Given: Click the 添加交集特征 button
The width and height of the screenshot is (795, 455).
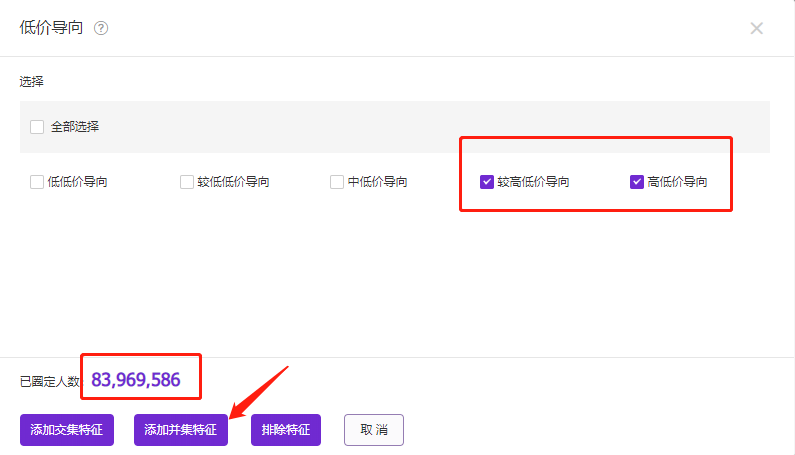Looking at the screenshot, I should tap(67, 430).
